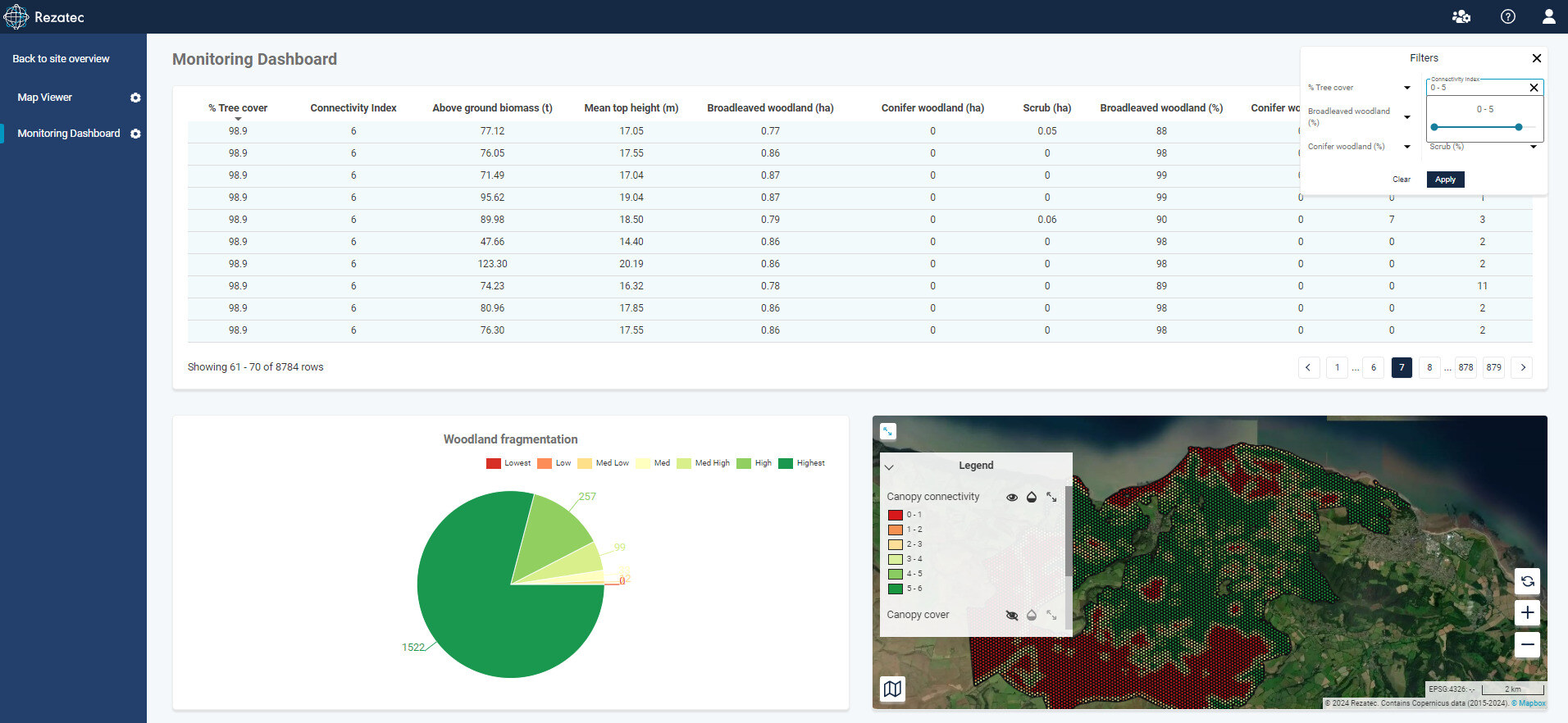1568x723 pixels.
Task: Collapse the map Legend panel
Action: 889,466
